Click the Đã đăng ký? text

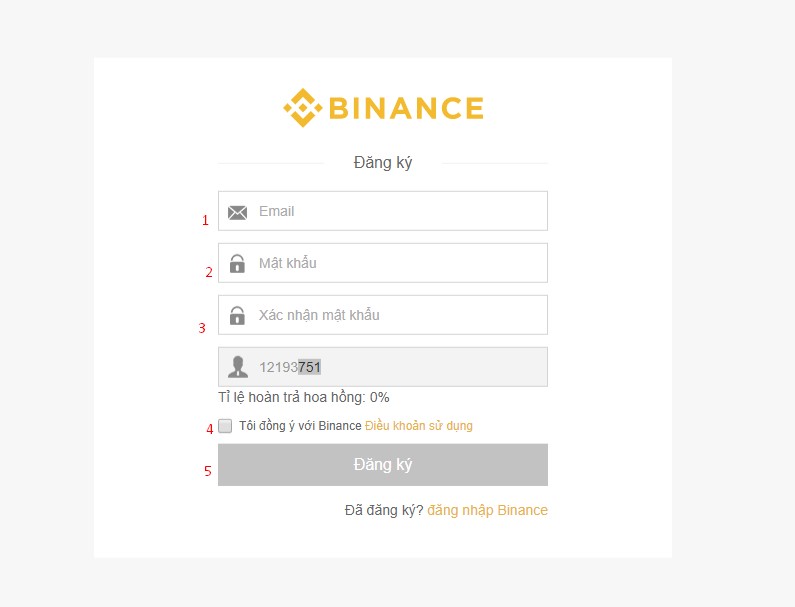click(x=384, y=510)
